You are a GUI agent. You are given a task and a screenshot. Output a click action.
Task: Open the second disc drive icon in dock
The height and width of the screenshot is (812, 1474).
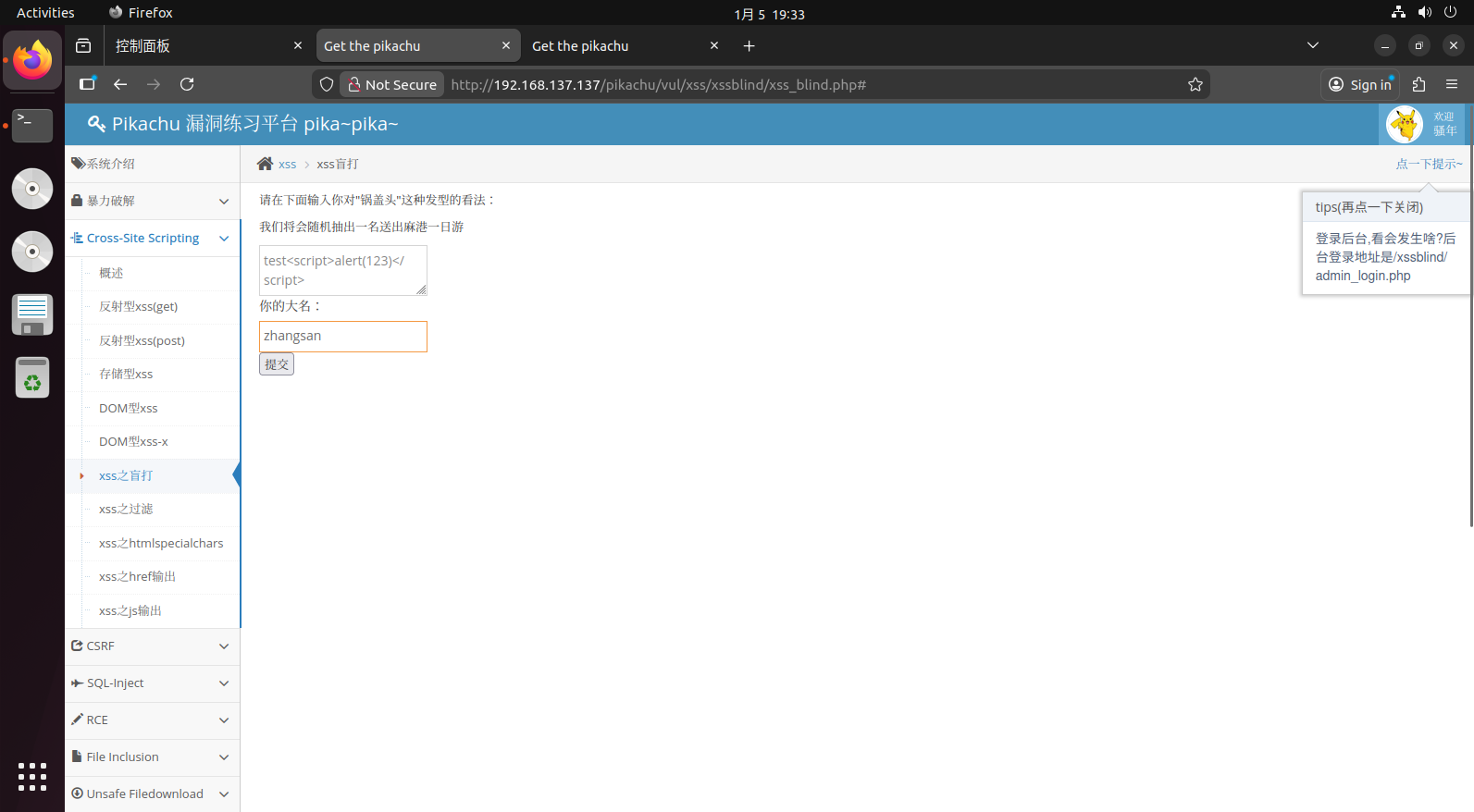pyautogui.click(x=32, y=252)
